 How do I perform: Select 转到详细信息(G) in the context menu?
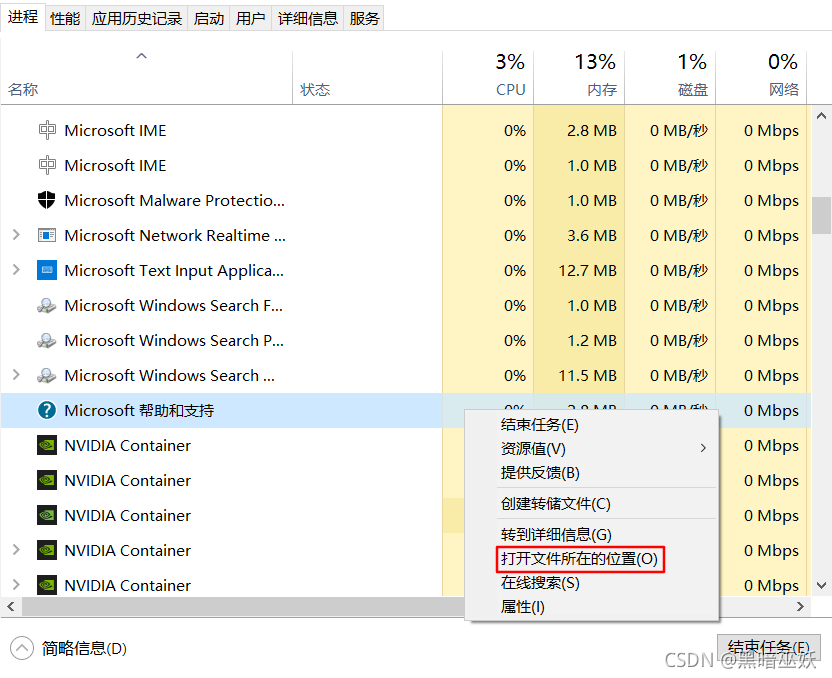[x=592, y=534]
